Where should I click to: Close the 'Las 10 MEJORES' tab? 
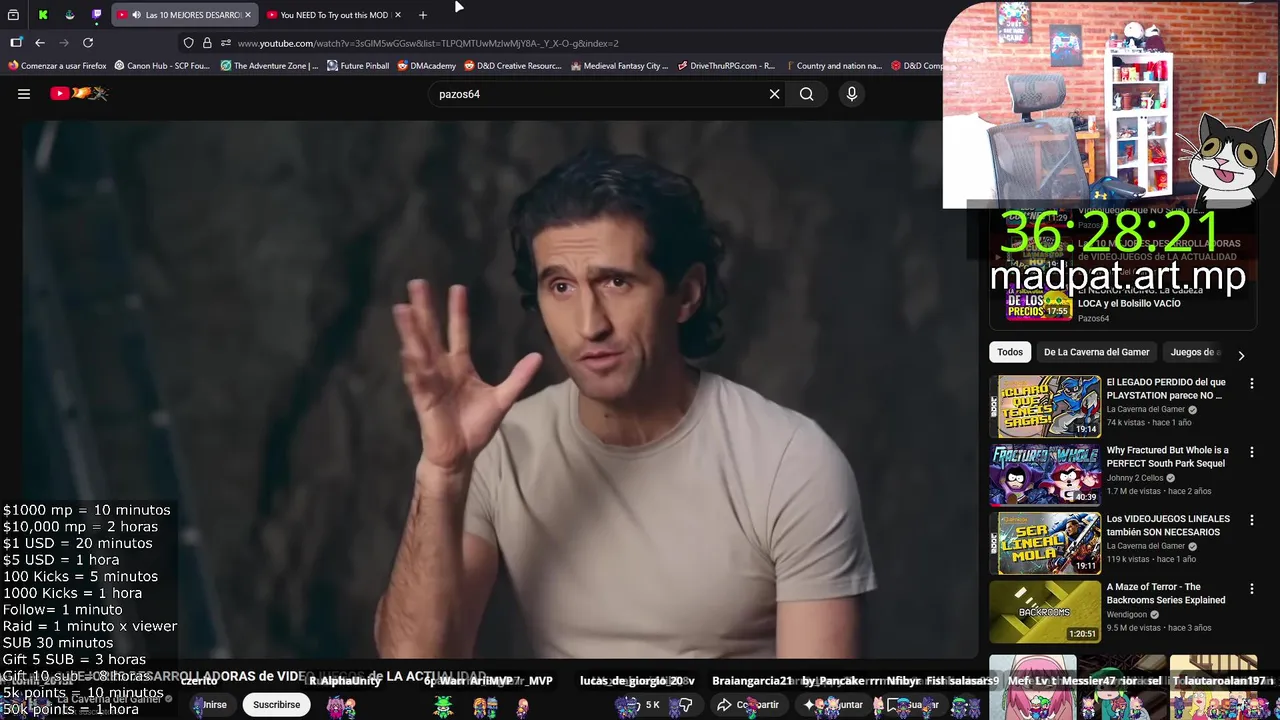pos(248,15)
